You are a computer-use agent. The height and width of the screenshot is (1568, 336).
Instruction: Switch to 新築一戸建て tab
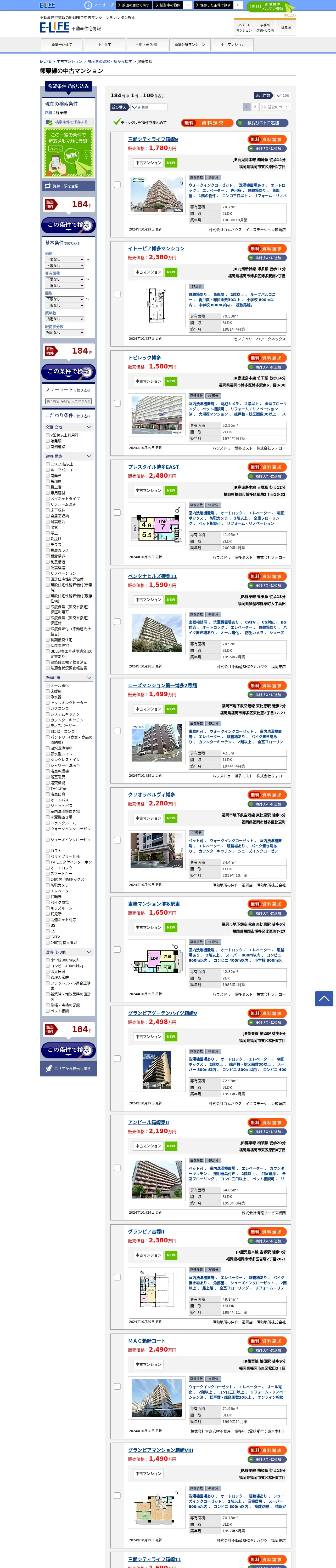click(61, 44)
